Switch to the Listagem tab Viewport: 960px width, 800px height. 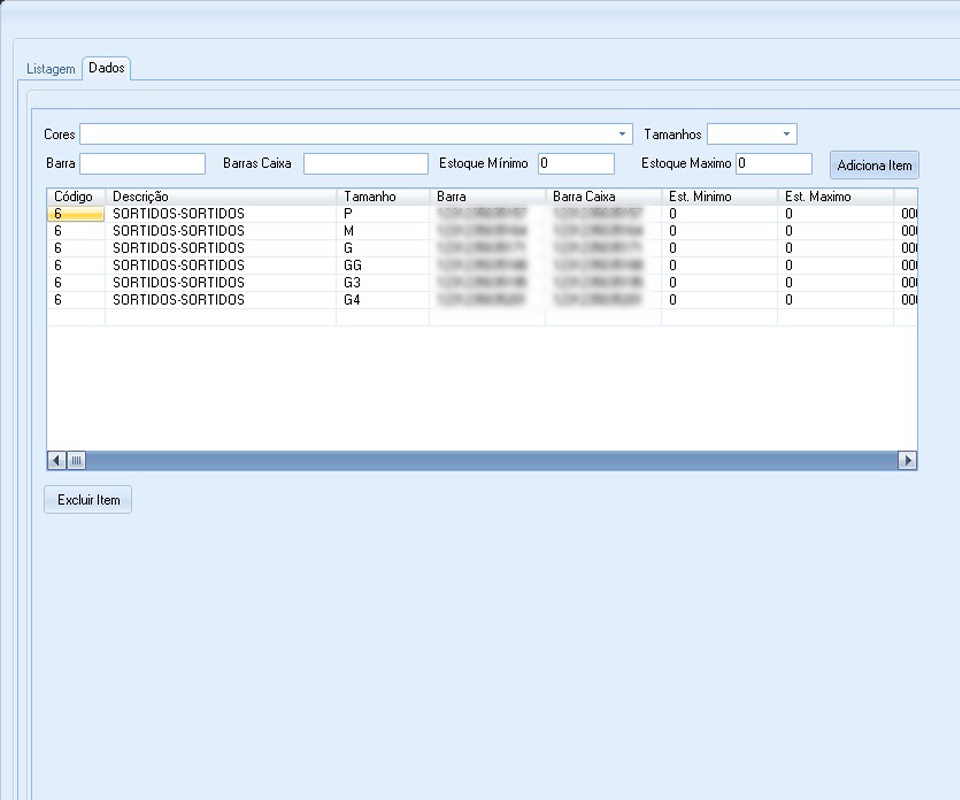click(51, 69)
